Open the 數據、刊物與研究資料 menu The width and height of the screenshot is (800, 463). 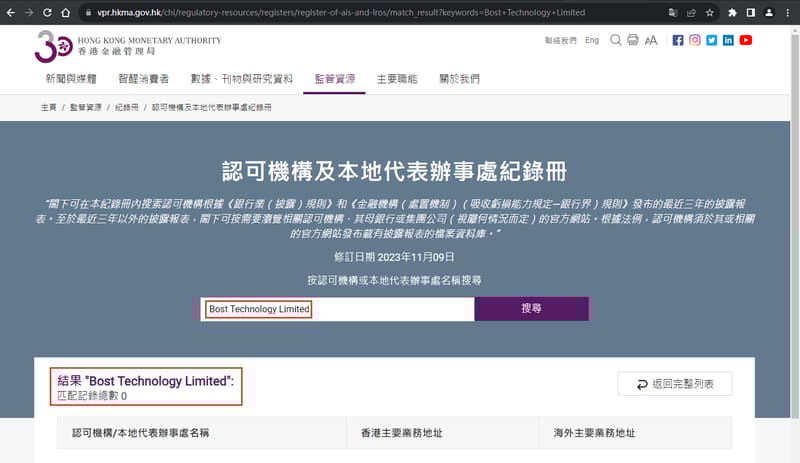tap(241, 79)
